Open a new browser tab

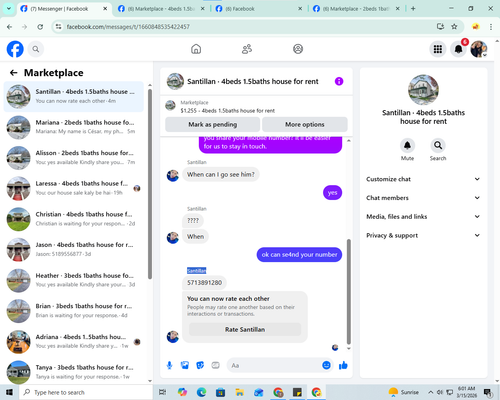[x=413, y=9]
